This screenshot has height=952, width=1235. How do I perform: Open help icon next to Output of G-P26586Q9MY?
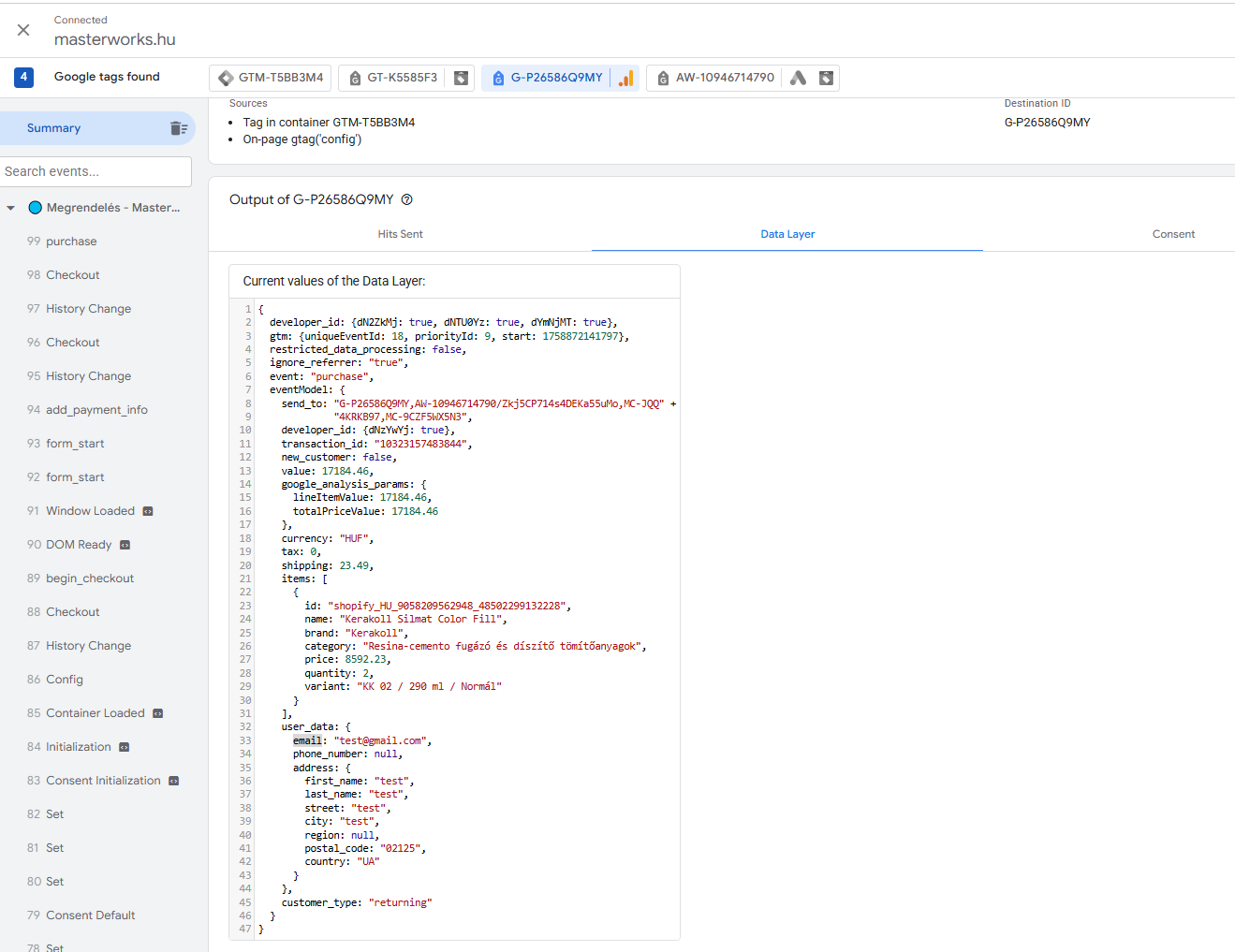pos(407,199)
